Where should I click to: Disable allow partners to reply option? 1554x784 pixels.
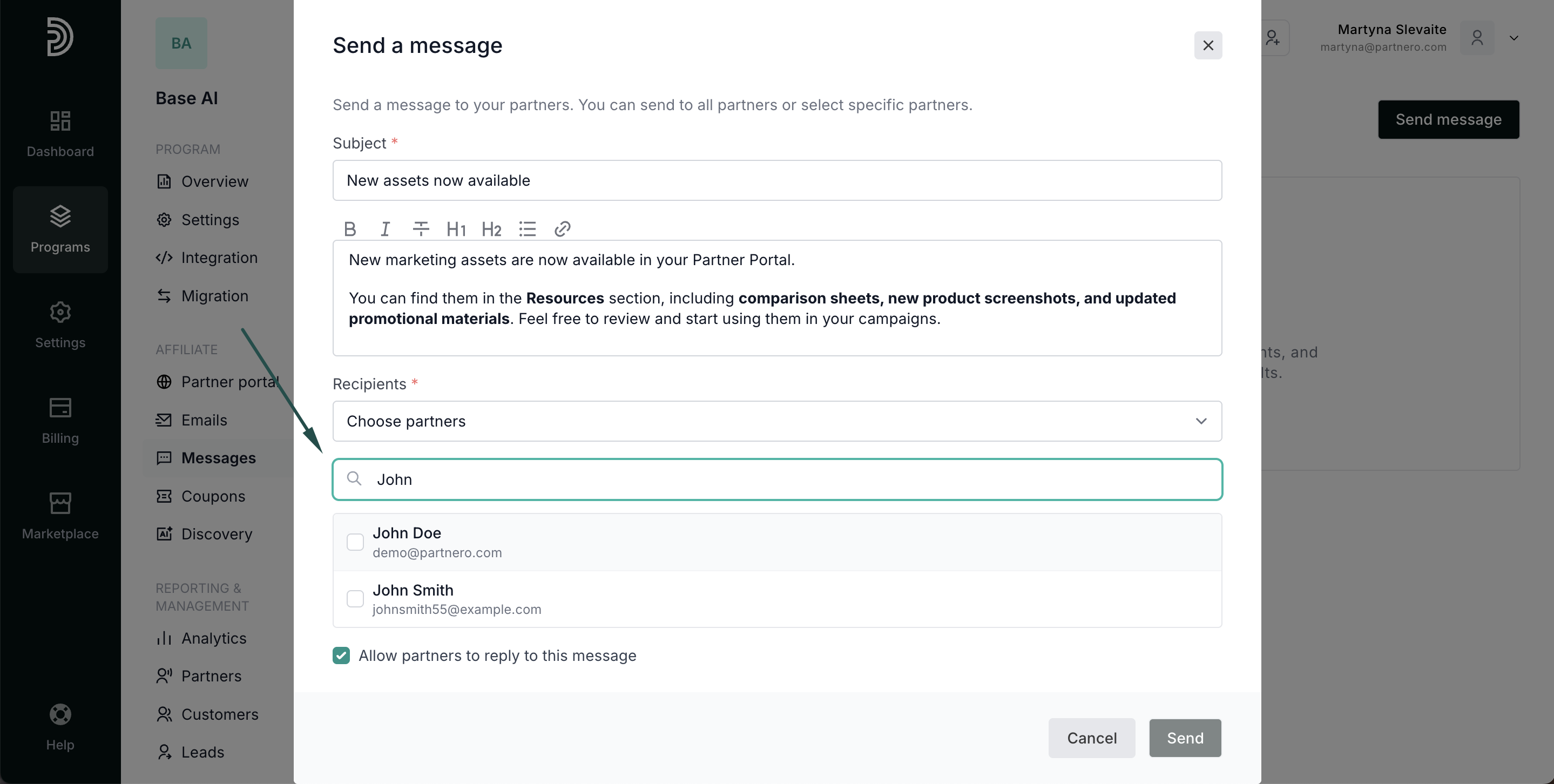tap(341, 655)
